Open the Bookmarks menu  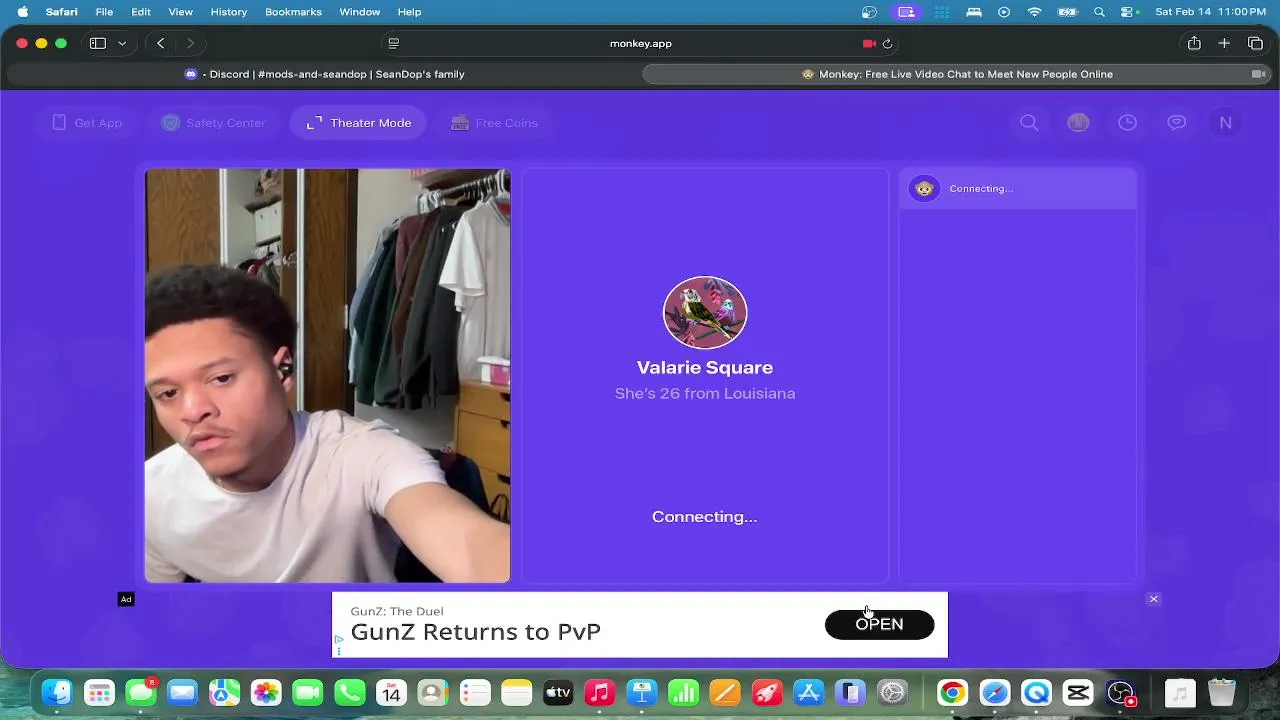(x=293, y=12)
